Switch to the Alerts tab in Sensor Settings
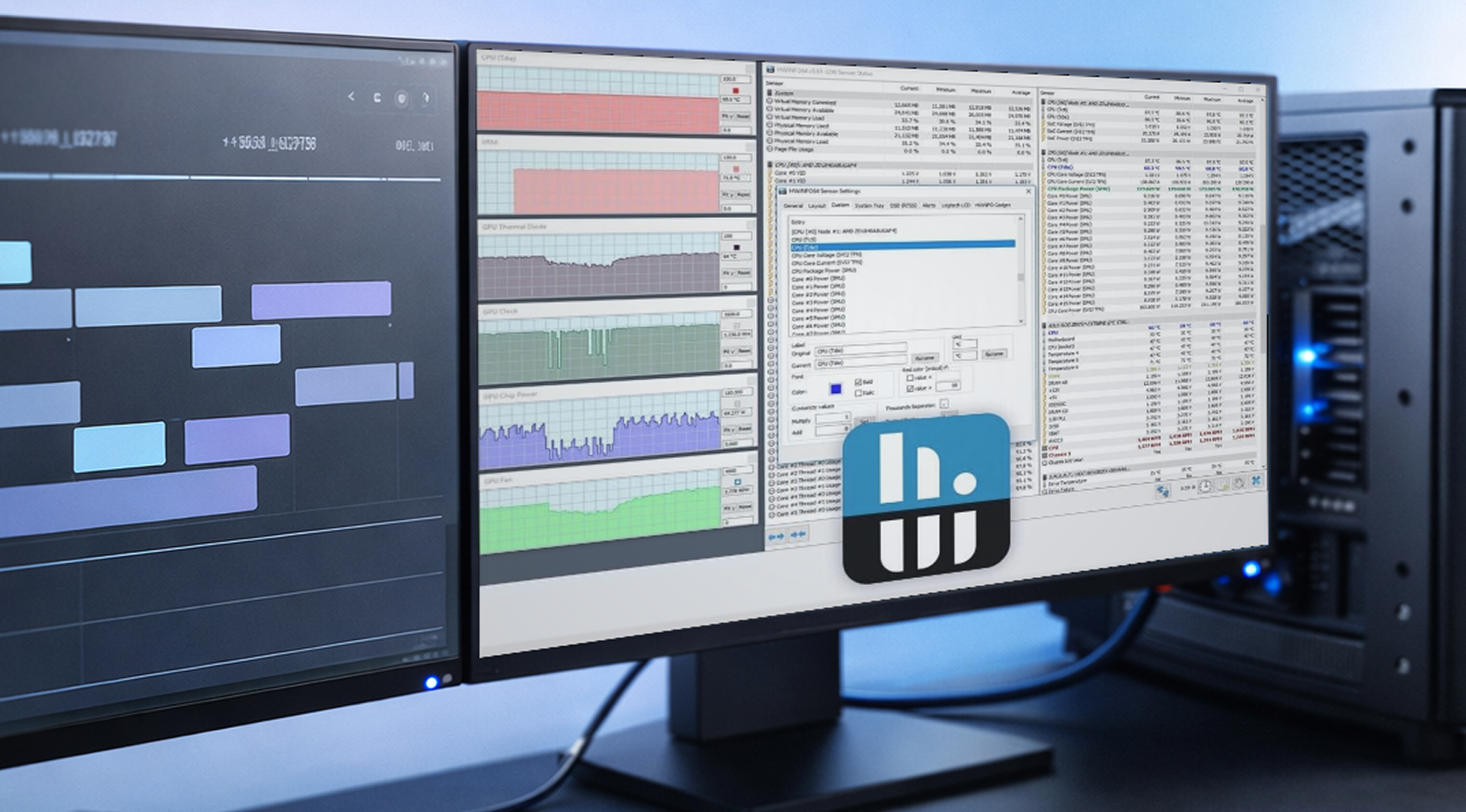1466x812 pixels. coord(929,206)
